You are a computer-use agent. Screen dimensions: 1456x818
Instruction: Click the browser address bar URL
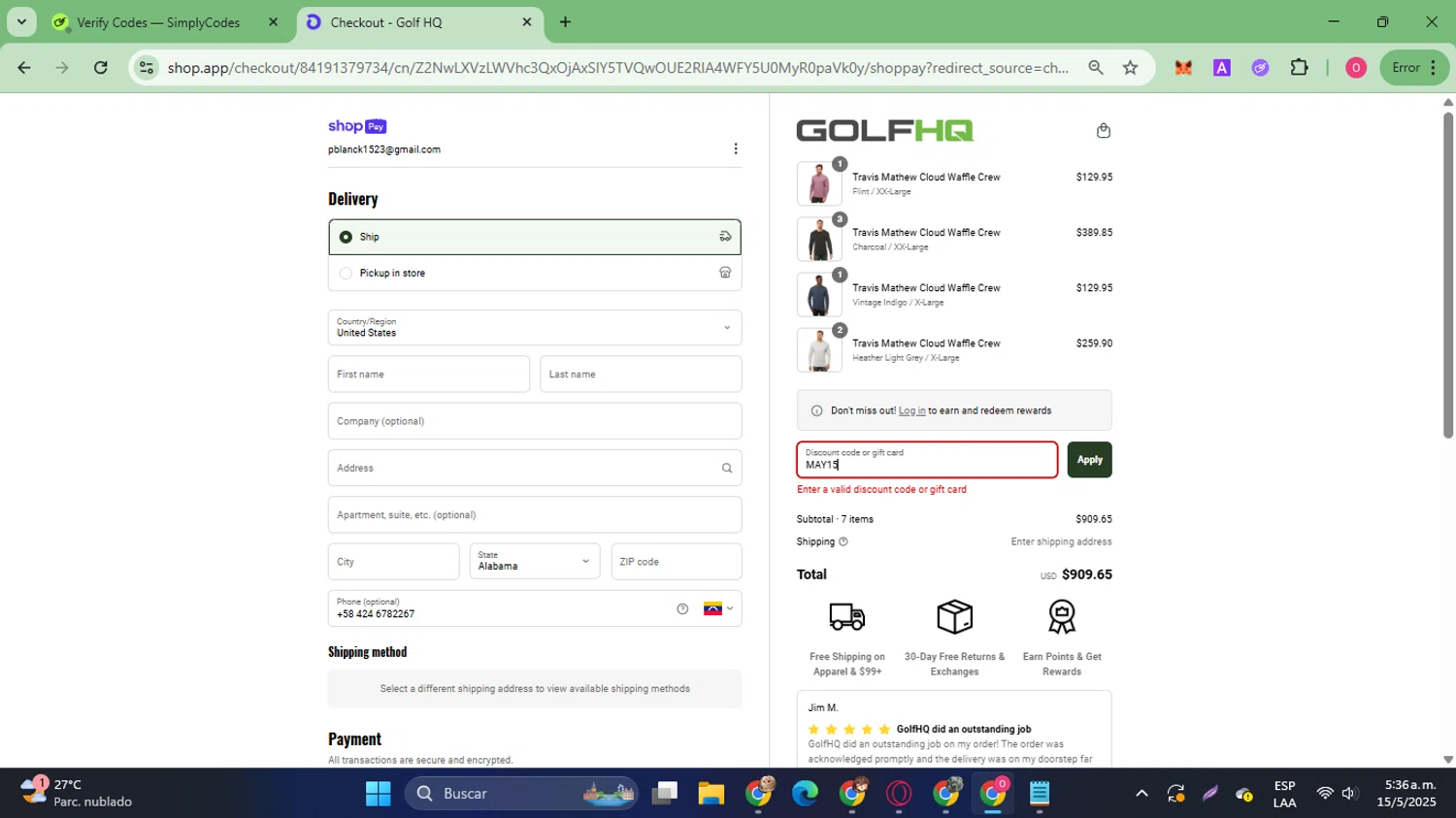(617, 68)
